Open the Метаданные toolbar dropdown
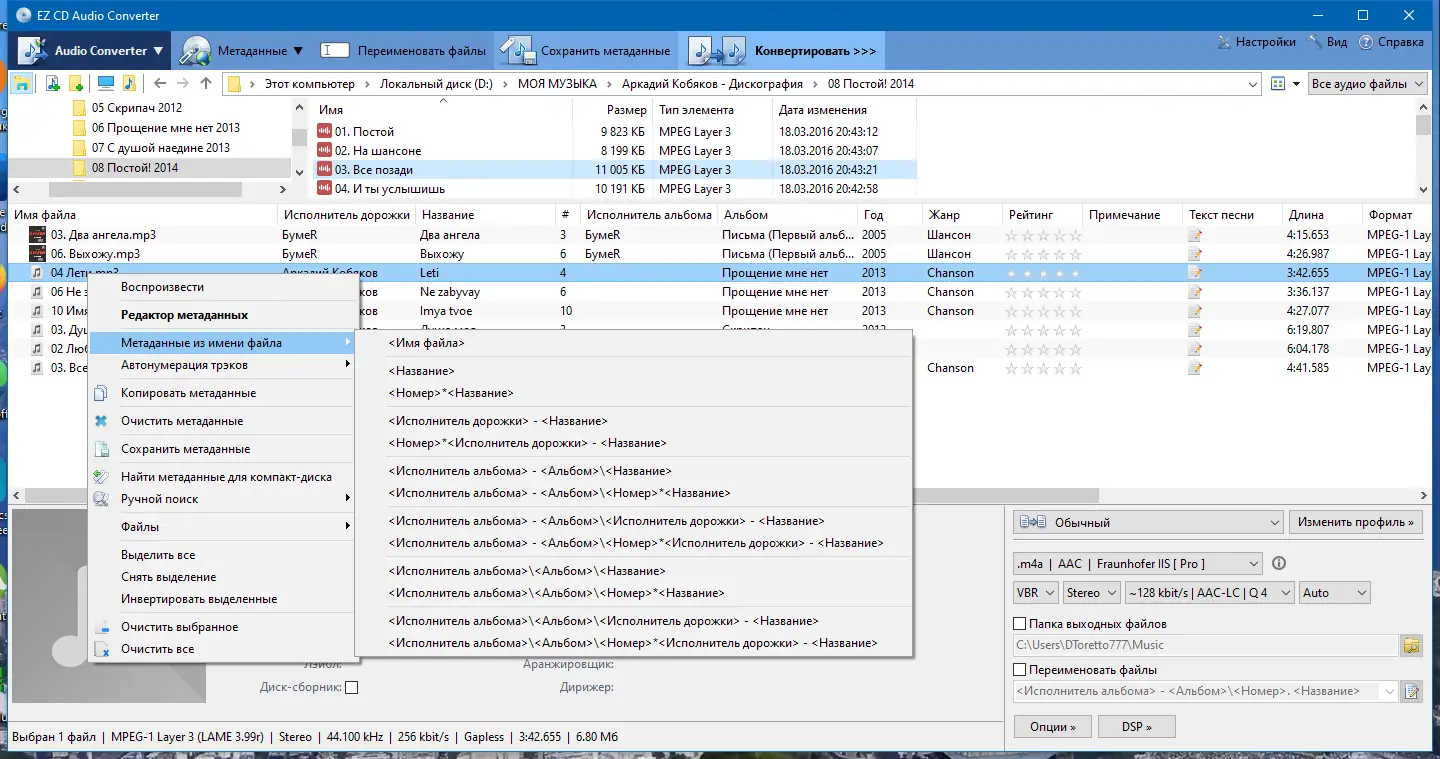This screenshot has width=1440, height=759. point(242,50)
